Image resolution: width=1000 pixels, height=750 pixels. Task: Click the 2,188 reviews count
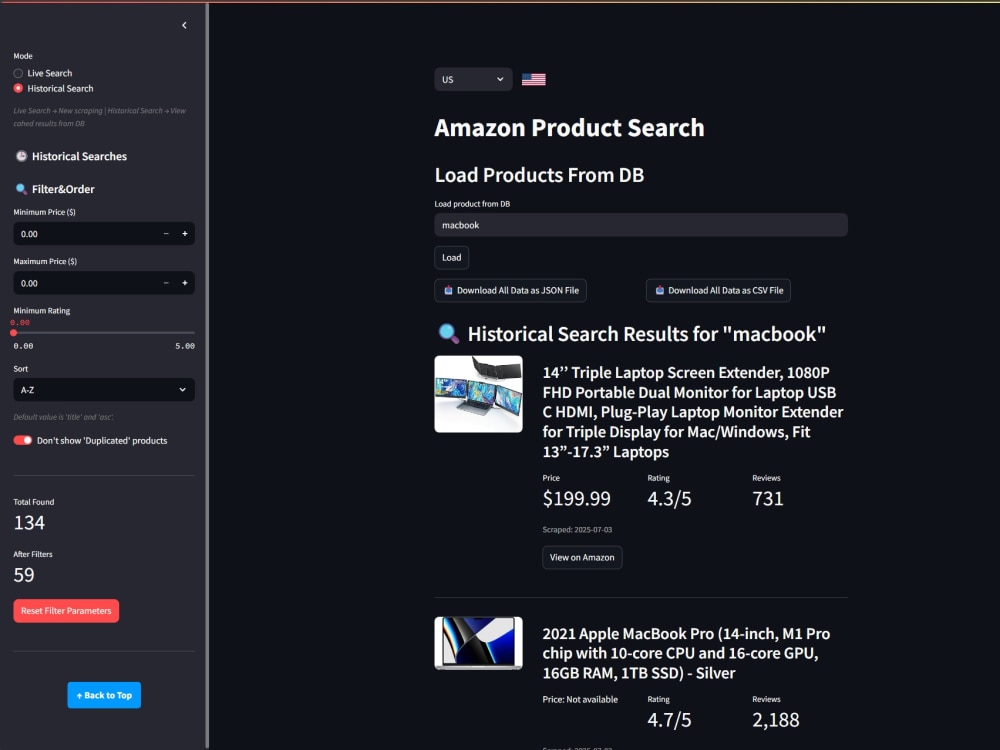[x=776, y=719]
